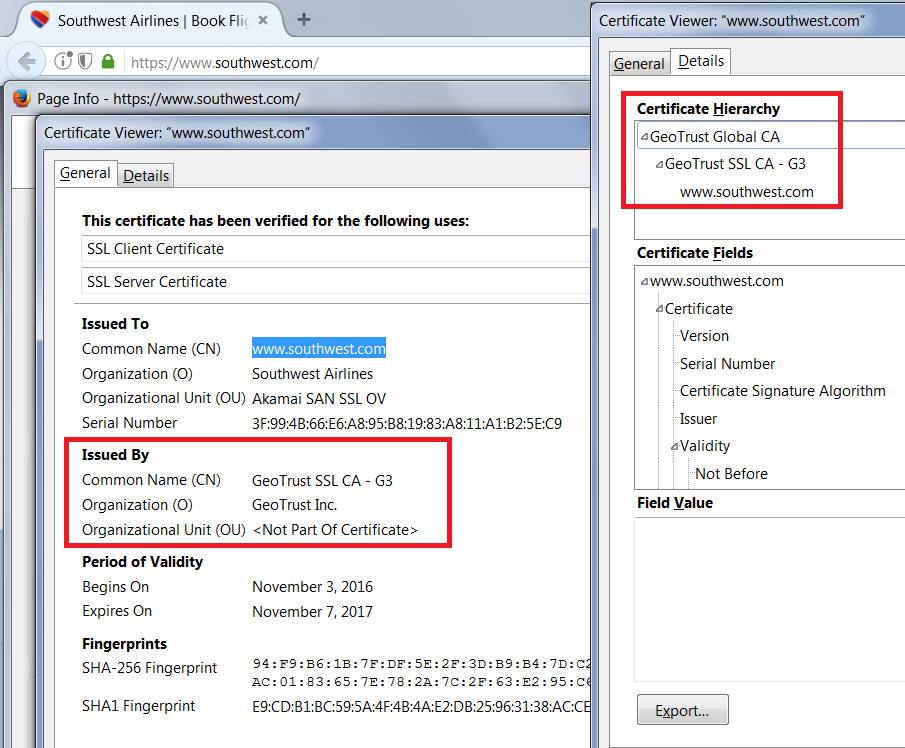Click inside the empty Field Value box

(769, 599)
